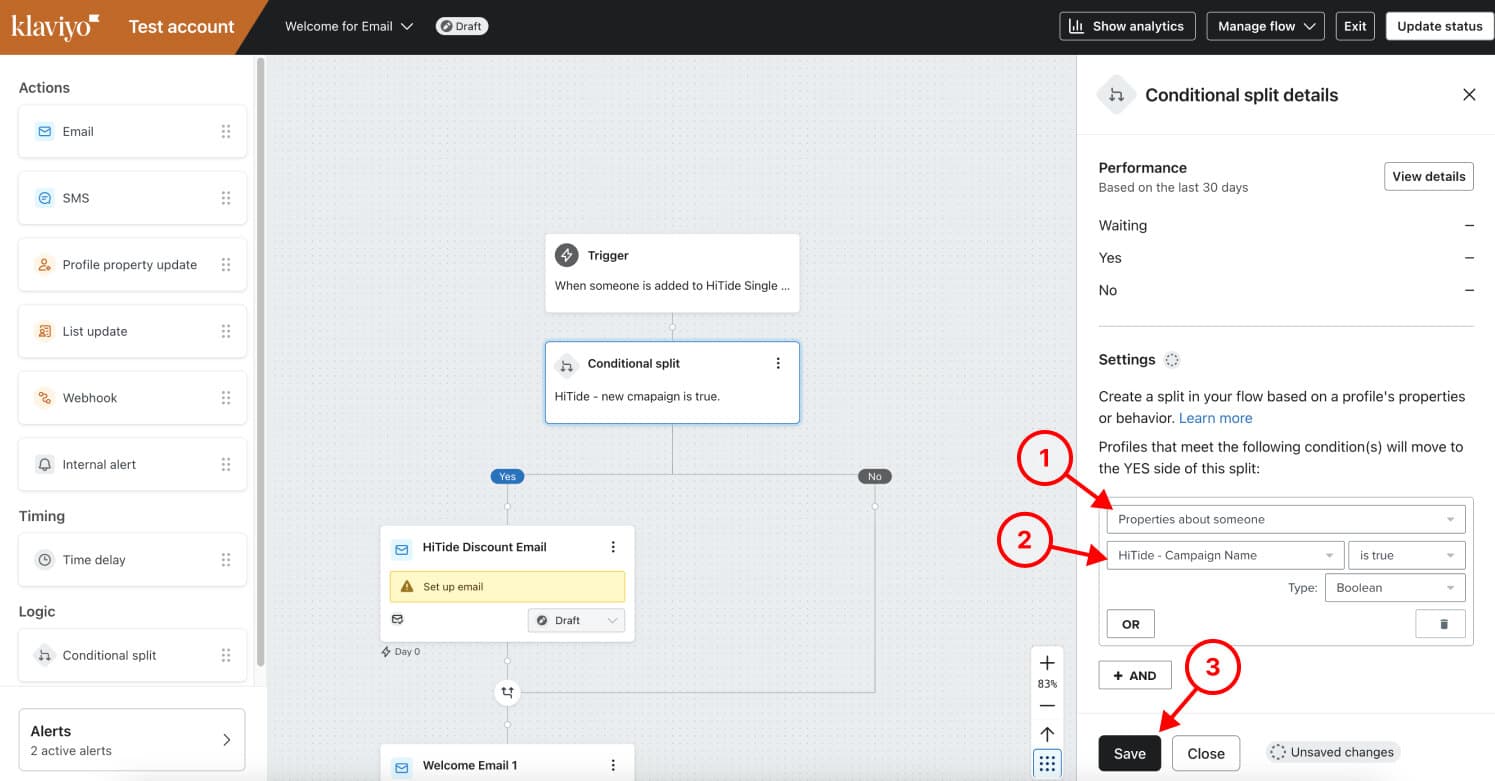
Task: Open Welcome for Email flow name menu
Action: click(349, 26)
